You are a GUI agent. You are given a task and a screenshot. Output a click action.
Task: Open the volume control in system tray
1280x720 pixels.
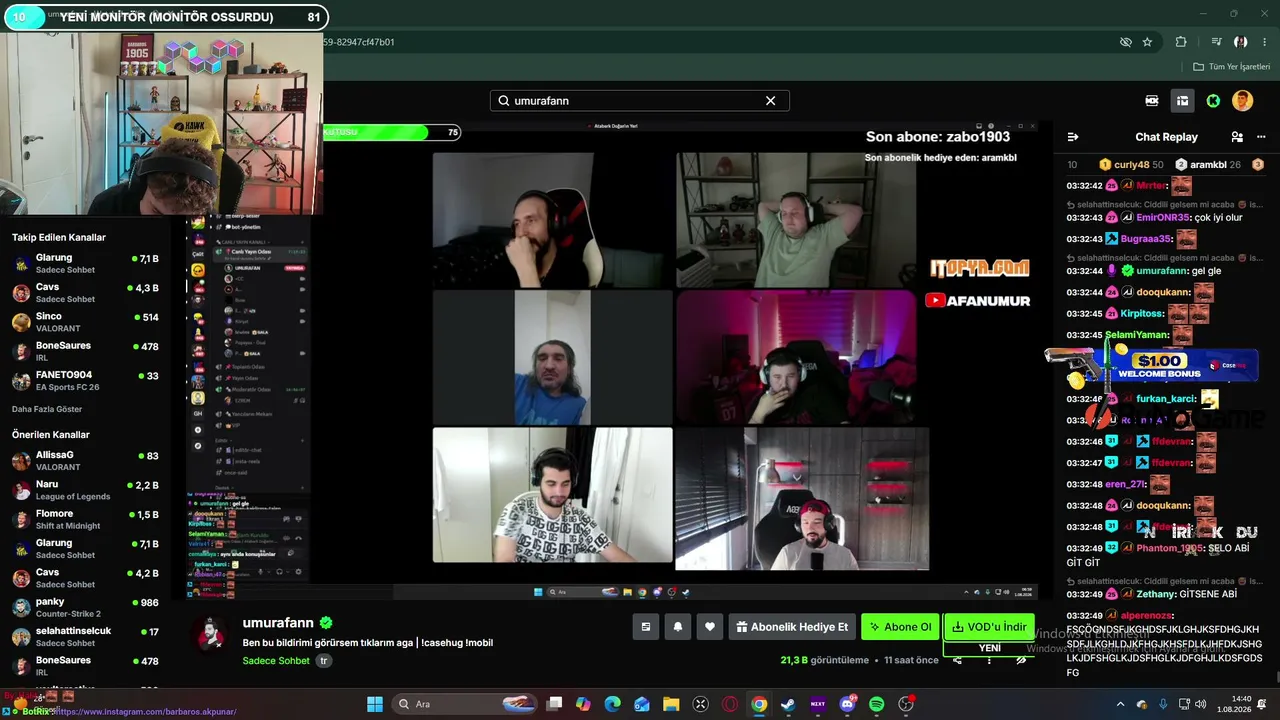[1200, 704]
